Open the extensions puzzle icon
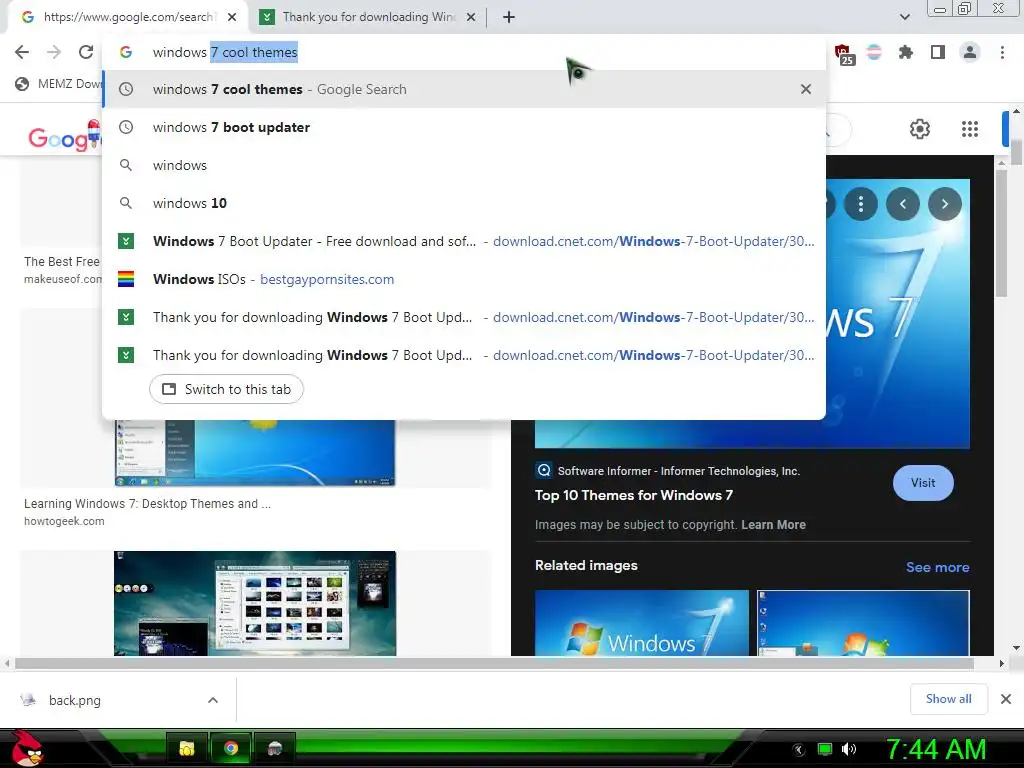1024x768 pixels. coord(906,52)
